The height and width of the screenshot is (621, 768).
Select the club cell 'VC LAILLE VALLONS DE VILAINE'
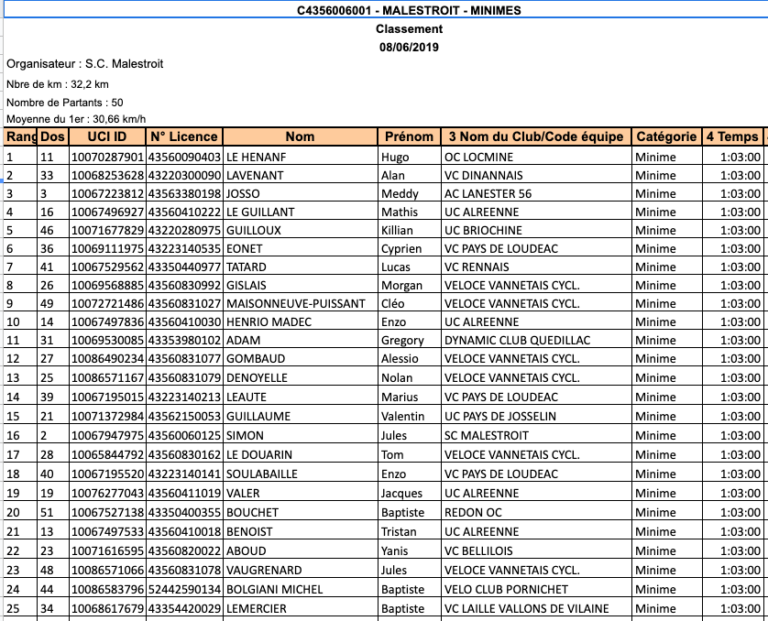(x=529, y=608)
